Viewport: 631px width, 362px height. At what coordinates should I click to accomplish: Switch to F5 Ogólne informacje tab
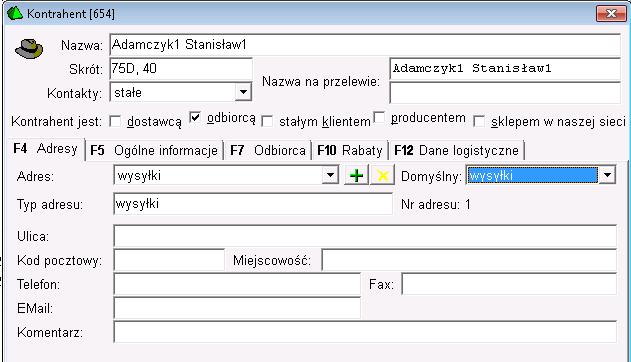(154, 150)
